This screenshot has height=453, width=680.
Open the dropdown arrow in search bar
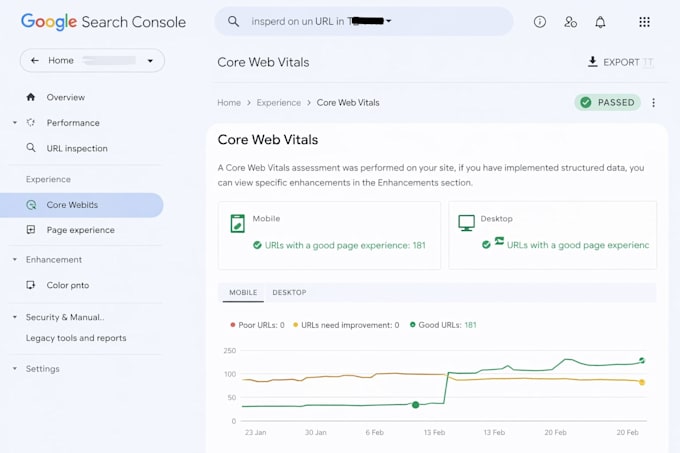389,21
